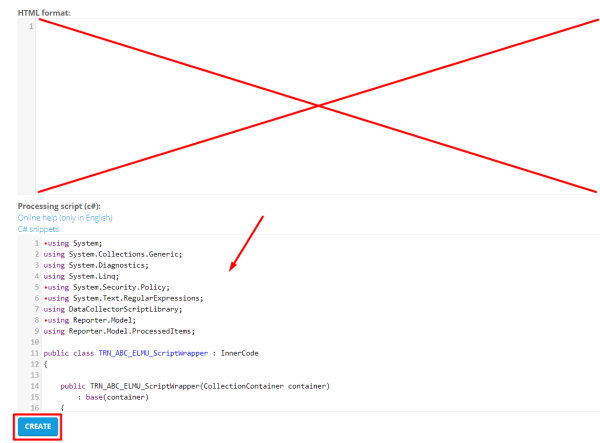The width and height of the screenshot is (600, 443).
Task: Click line number 1 in HTML format editor
Action: pyautogui.click(x=30, y=26)
